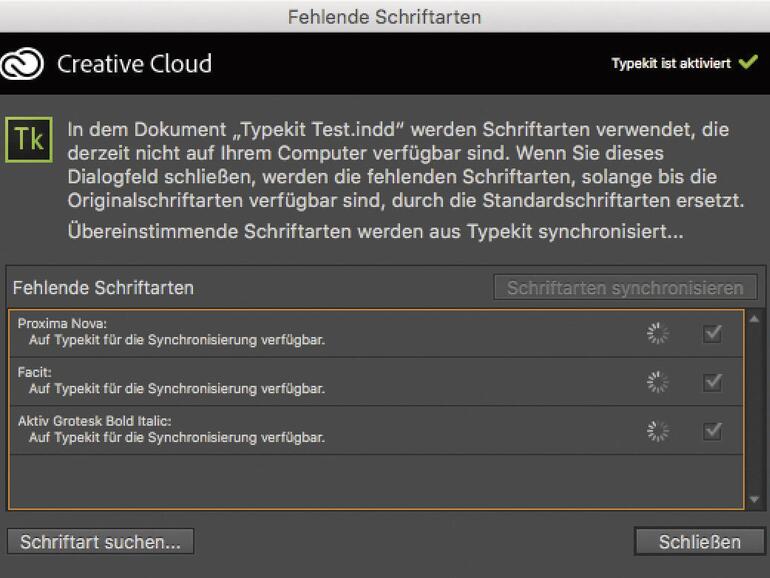Click the Übereinstimmende Schriftarten status line
Viewport: 770px width, 578px height.
click(x=375, y=231)
